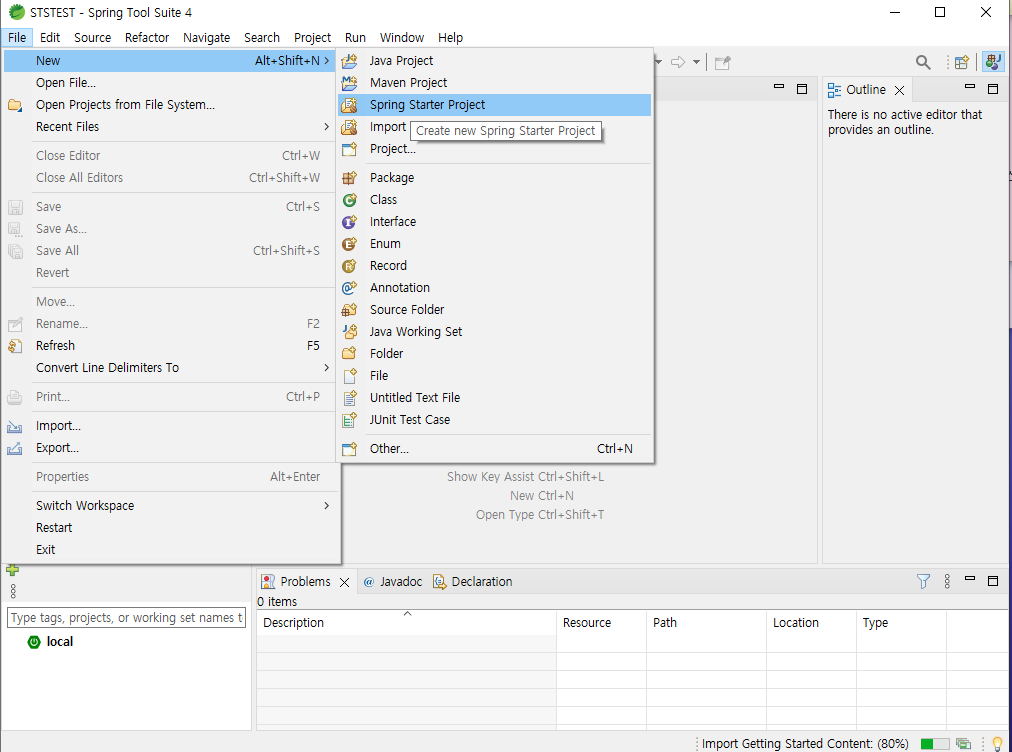Click the Open Perspective toolbar icon

tap(962, 63)
